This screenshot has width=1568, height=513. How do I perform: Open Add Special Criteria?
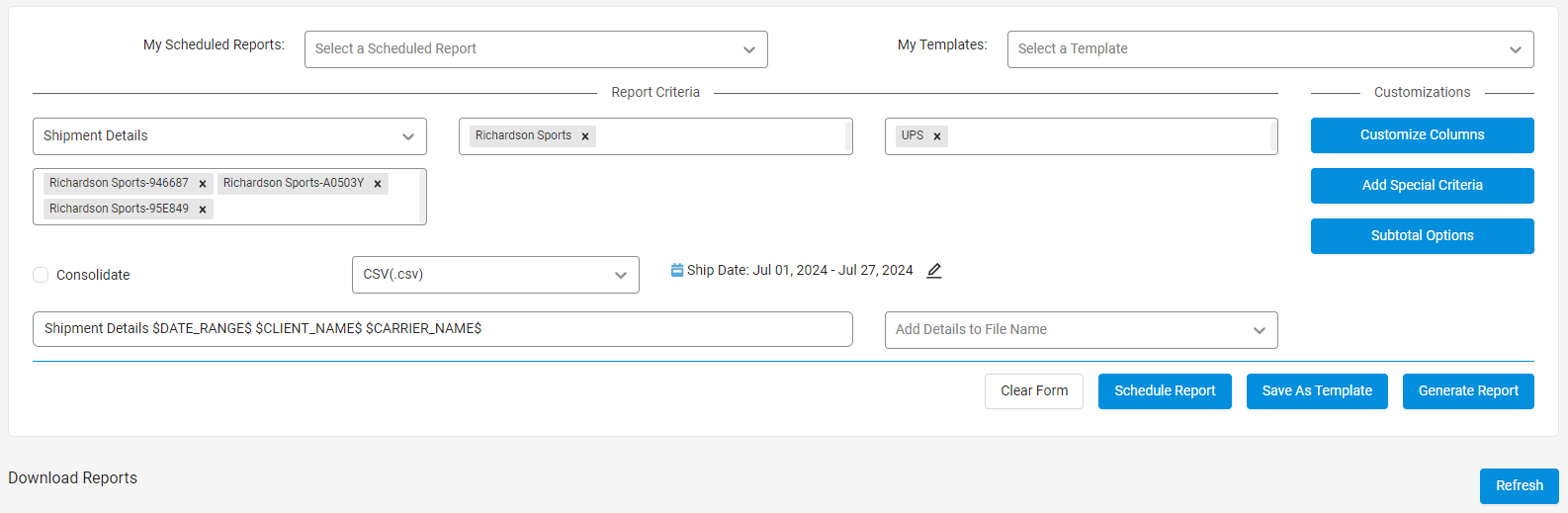tap(1422, 186)
